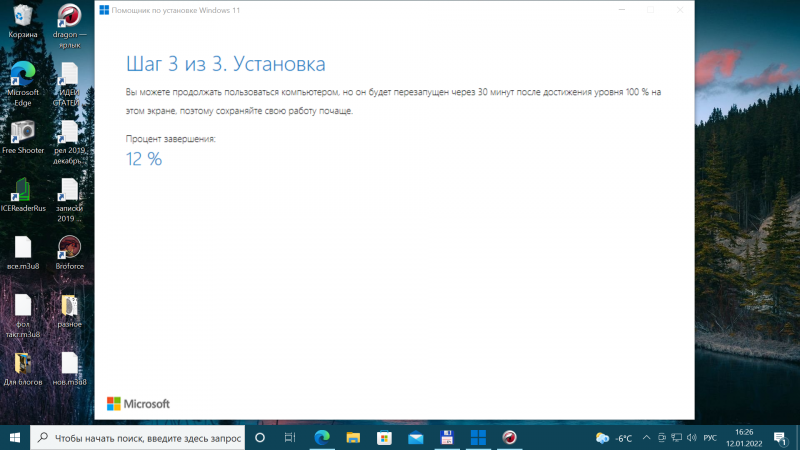
Task: Open the Microsoft Edge desktop shortcut
Action: point(22,74)
